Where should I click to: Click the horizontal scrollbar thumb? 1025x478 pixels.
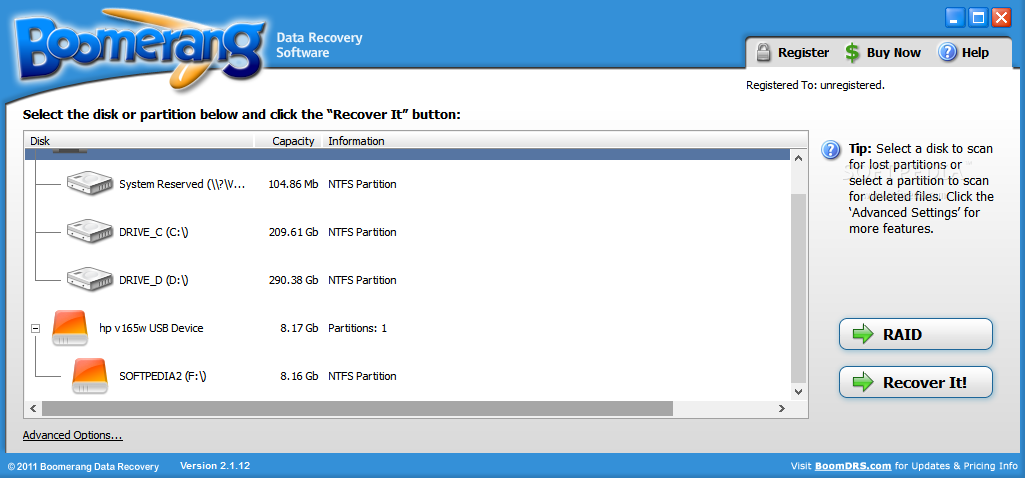(x=357, y=409)
